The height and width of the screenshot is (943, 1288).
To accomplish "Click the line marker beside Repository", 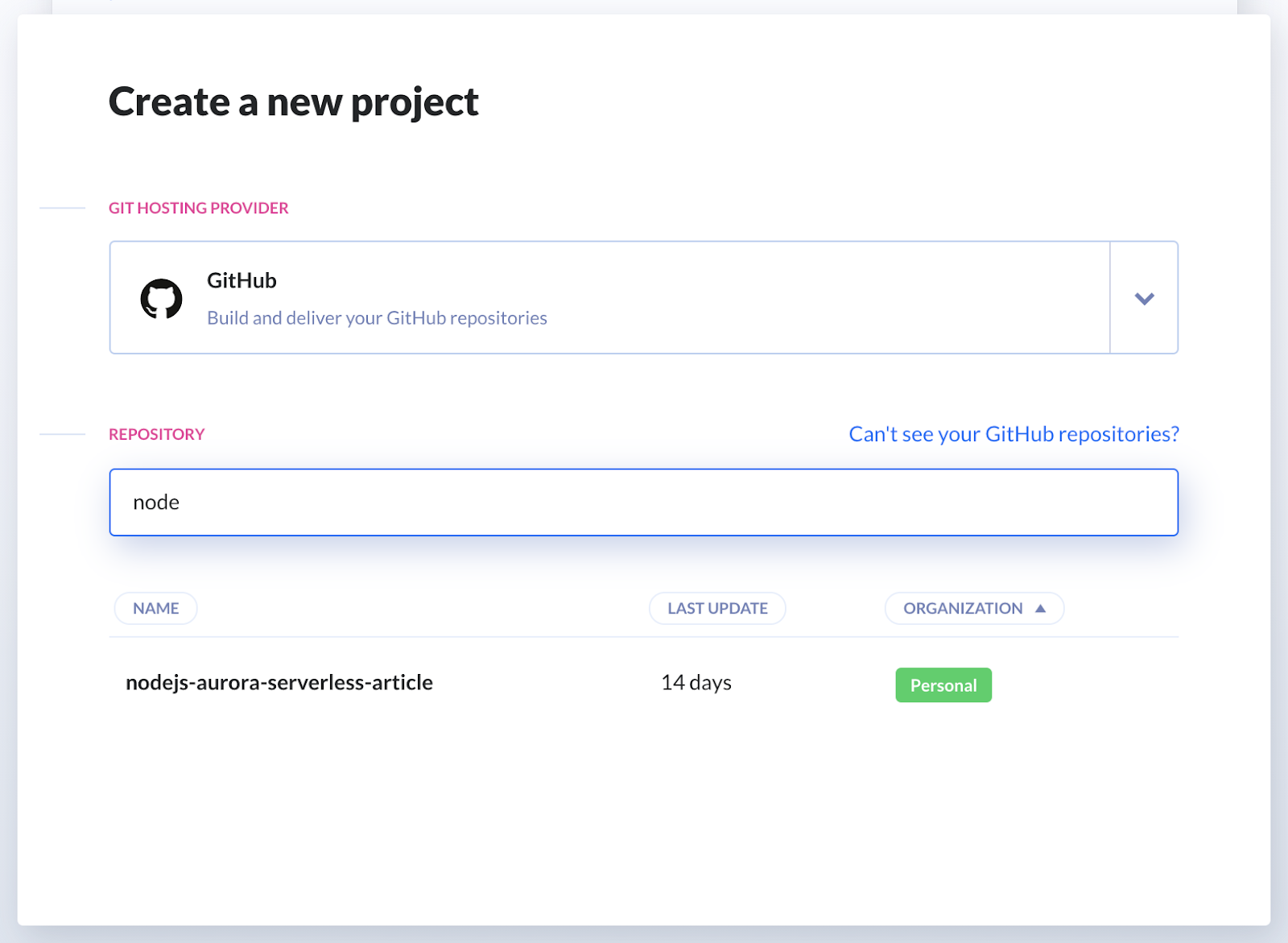I will click(x=62, y=434).
